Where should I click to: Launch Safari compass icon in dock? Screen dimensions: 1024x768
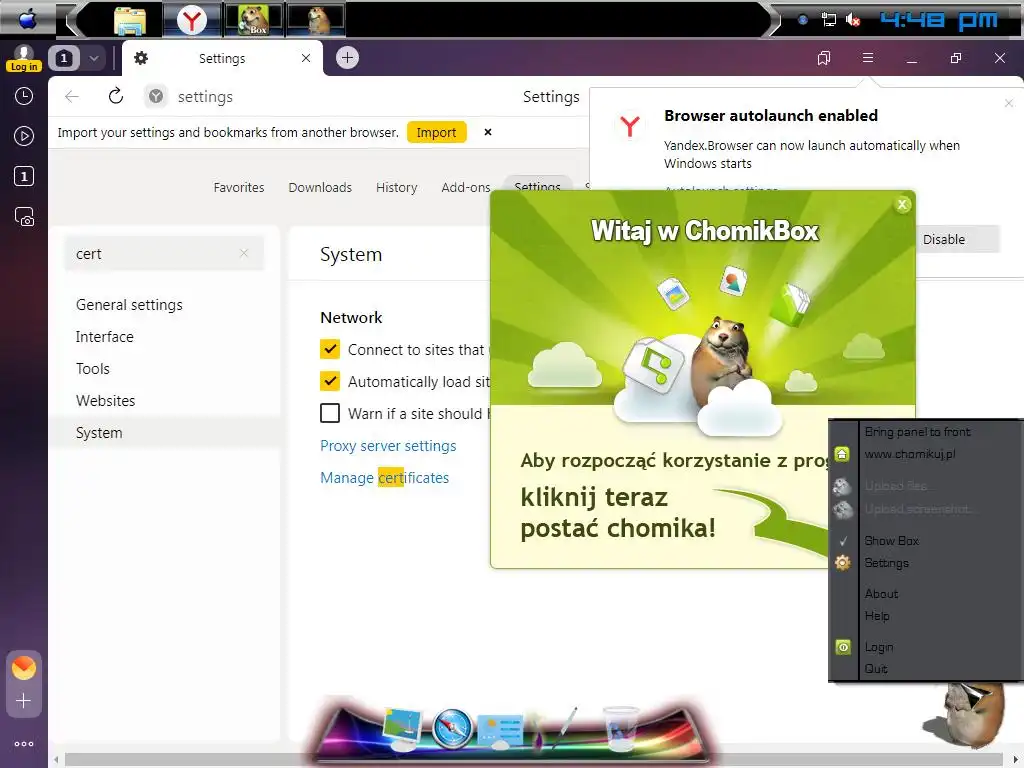[452, 728]
